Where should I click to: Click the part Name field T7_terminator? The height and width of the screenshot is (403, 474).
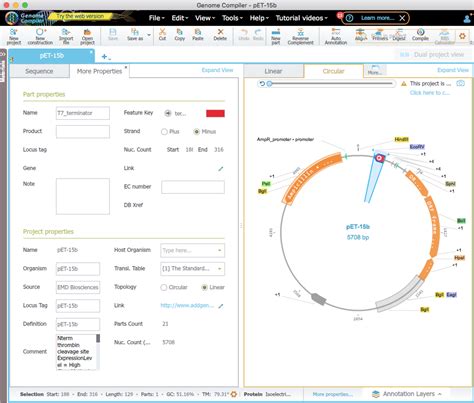83,113
